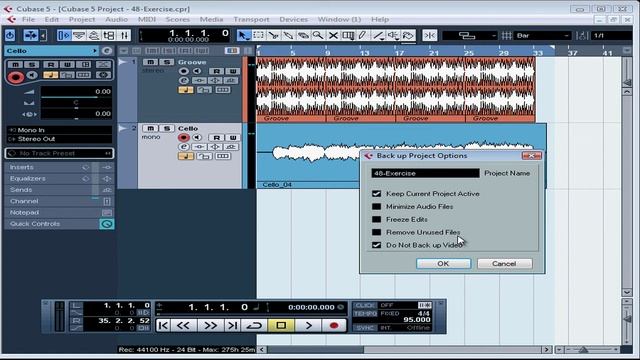Open the Bar grid type dropdown
640x360 pixels.
click(542, 36)
